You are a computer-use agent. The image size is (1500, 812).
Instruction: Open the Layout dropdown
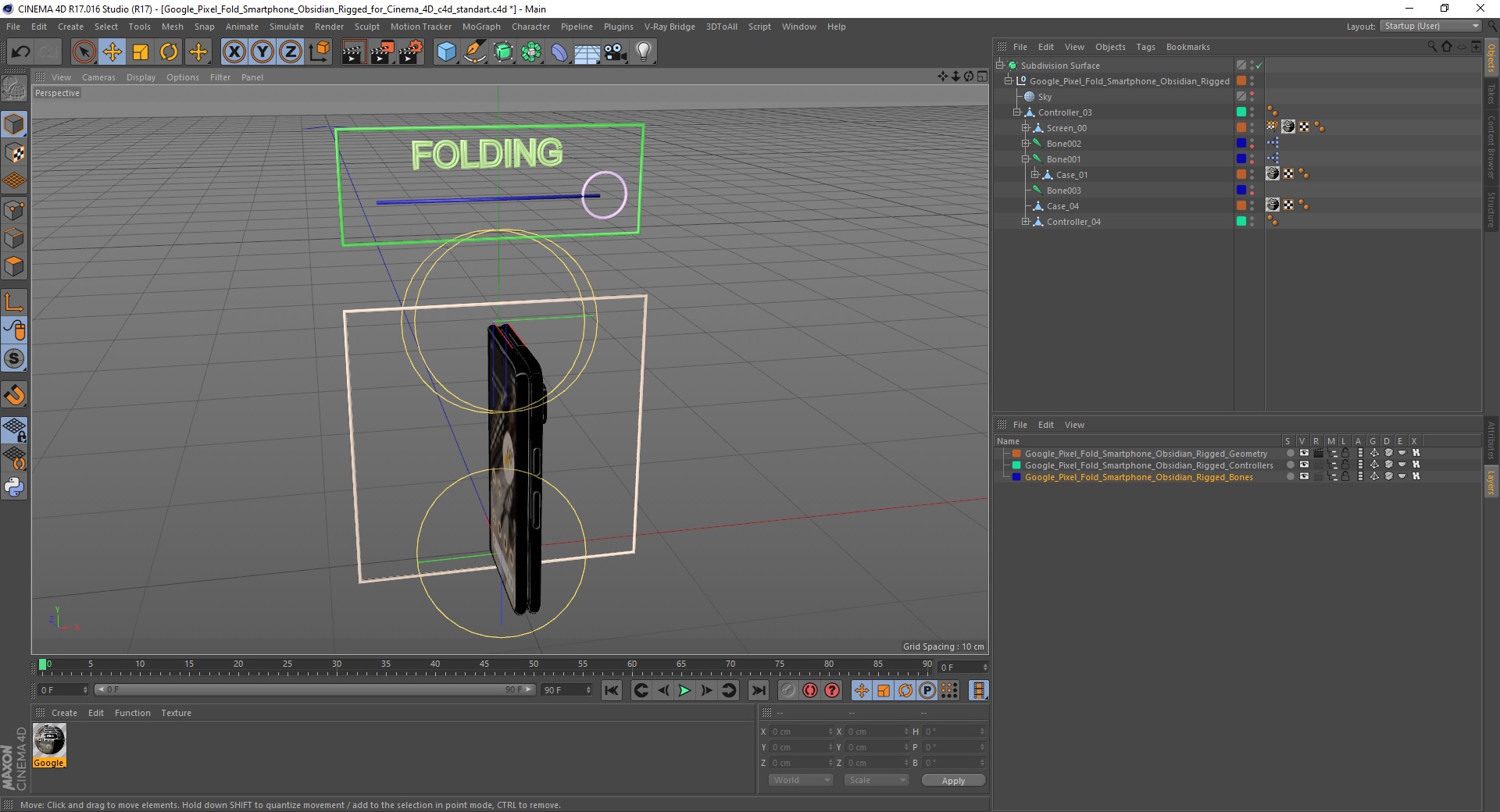pos(1430,26)
